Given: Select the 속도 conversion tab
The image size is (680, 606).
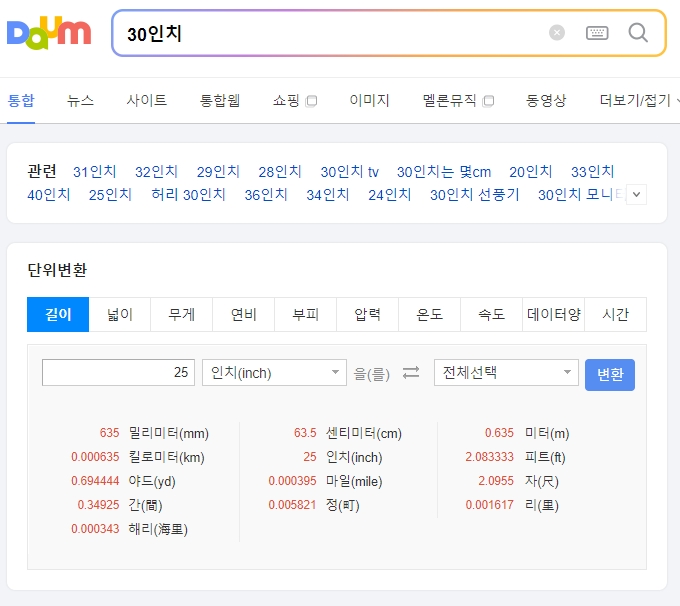Looking at the screenshot, I should coord(492,314).
